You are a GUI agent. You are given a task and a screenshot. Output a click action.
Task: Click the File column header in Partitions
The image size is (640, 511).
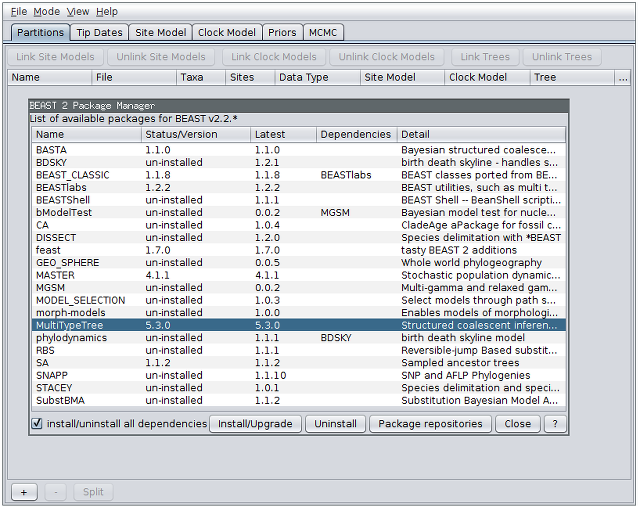134,78
